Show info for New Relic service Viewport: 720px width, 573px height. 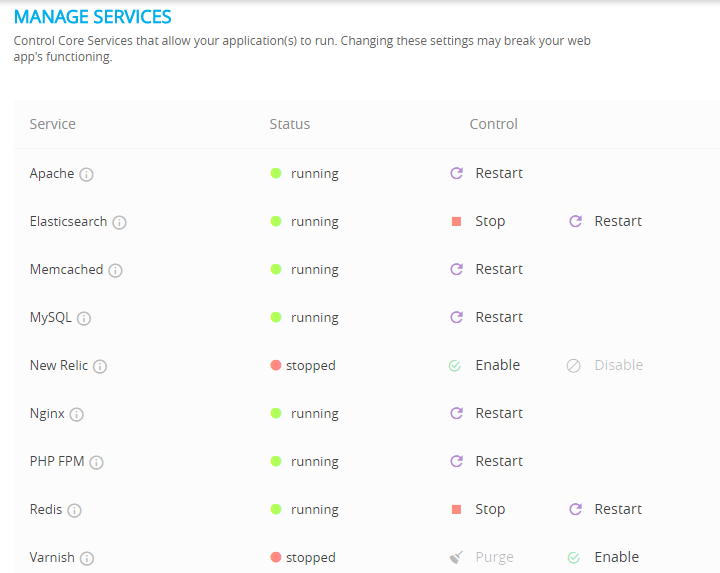[x=100, y=366]
